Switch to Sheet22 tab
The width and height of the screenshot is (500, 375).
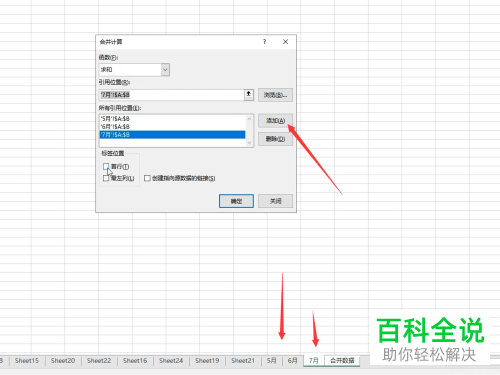point(99,361)
